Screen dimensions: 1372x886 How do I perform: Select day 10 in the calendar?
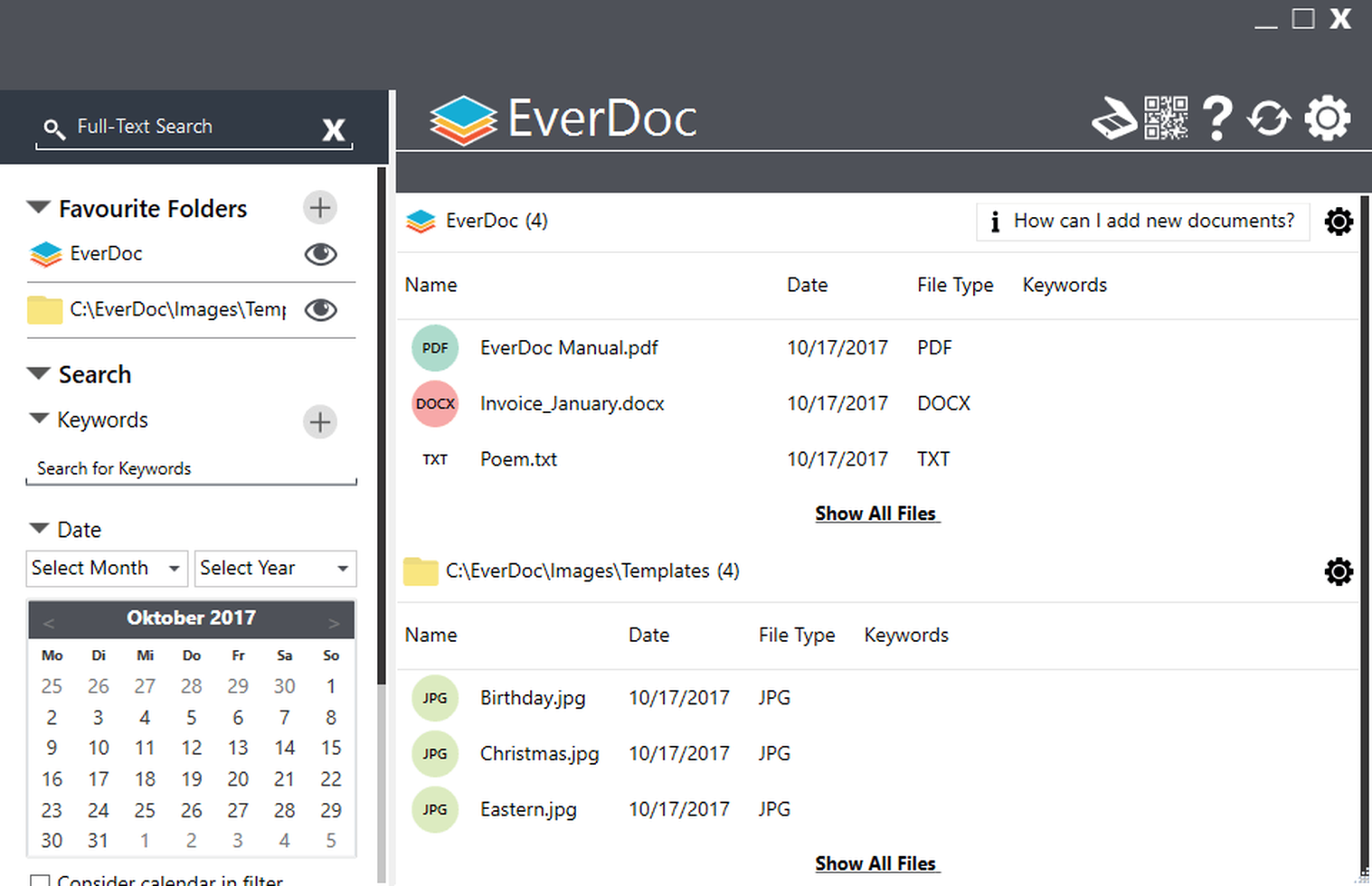pos(99,748)
